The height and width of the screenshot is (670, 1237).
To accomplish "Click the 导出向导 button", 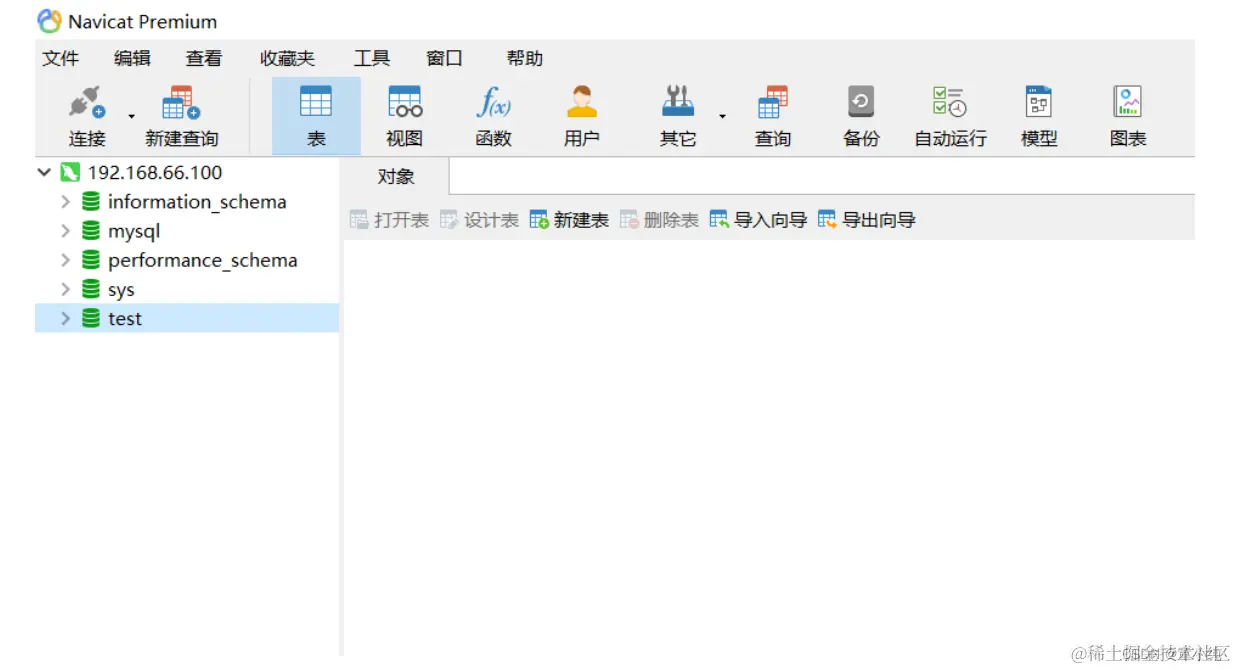I will point(866,220).
